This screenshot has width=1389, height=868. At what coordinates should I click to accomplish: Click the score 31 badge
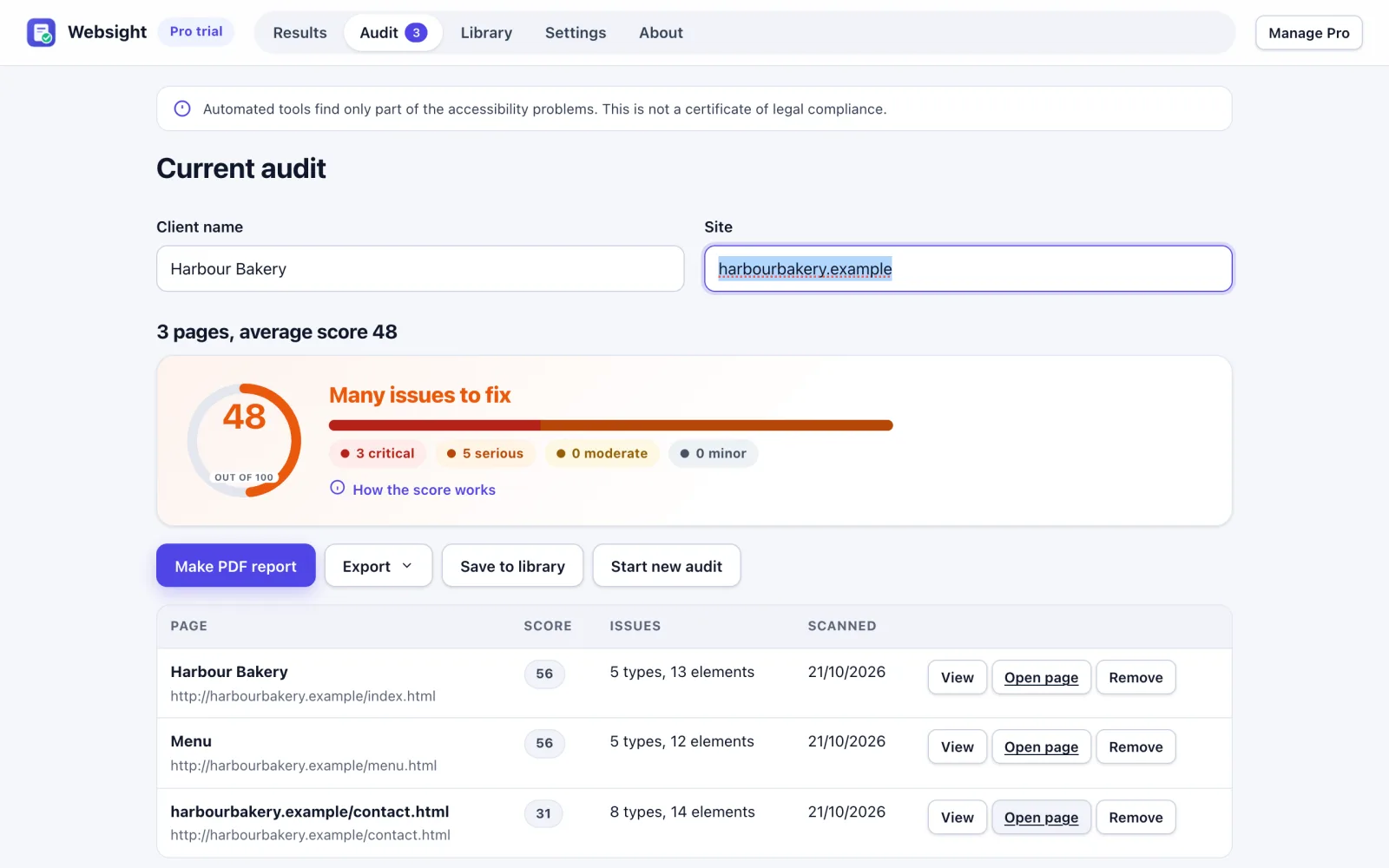543,813
